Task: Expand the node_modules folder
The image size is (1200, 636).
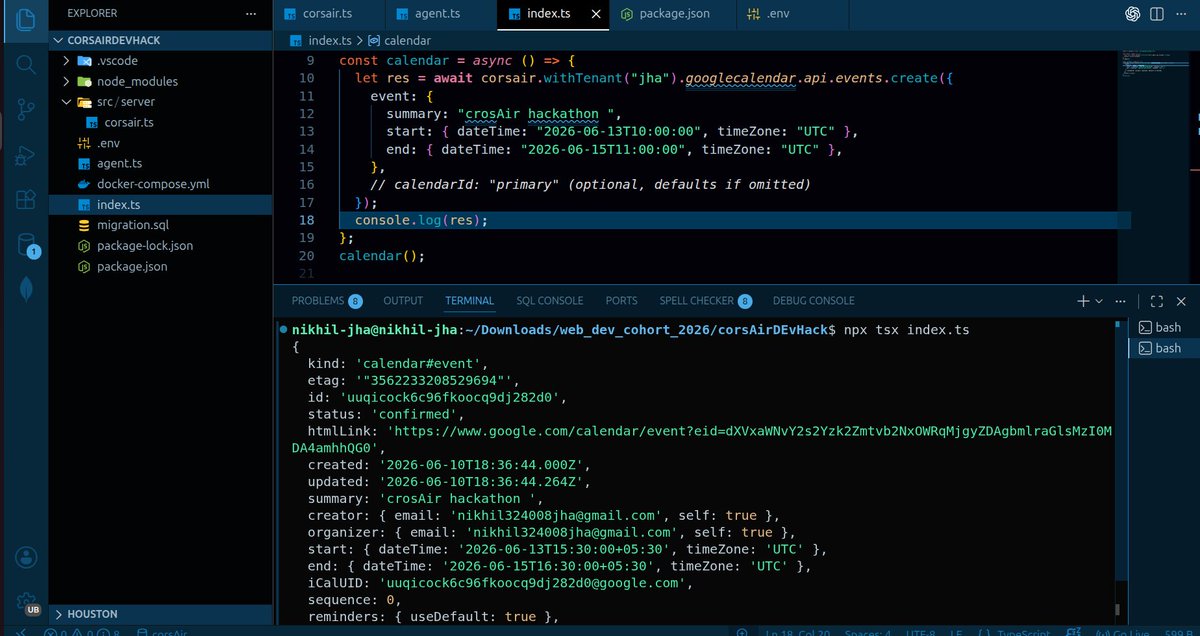Action: [160, 81]
